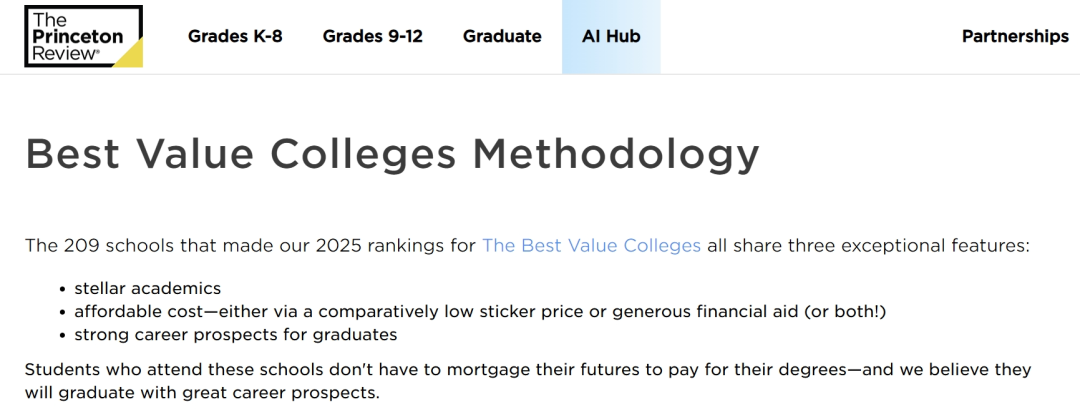Click the "stellar academics" bullet text
Image resolution: width=1080 pixels, height=412 pixels.
point(147,289)
